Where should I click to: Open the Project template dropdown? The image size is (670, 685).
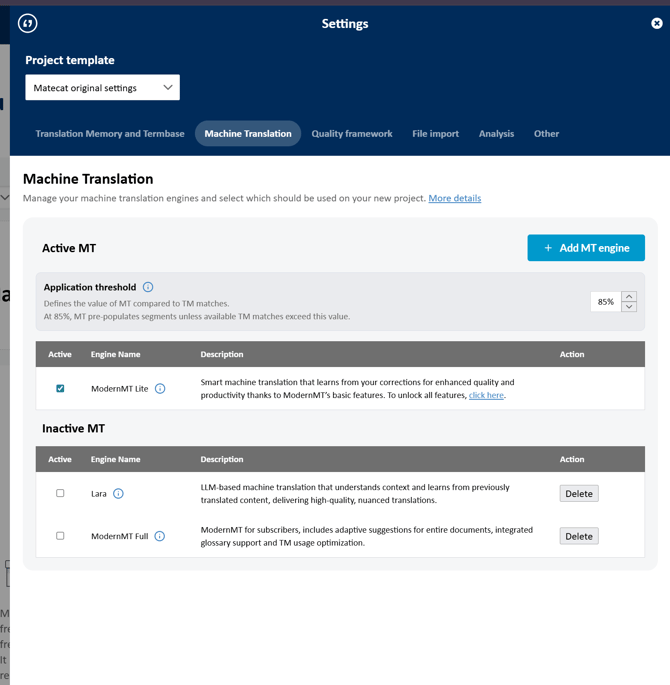[x=102, y=88]
